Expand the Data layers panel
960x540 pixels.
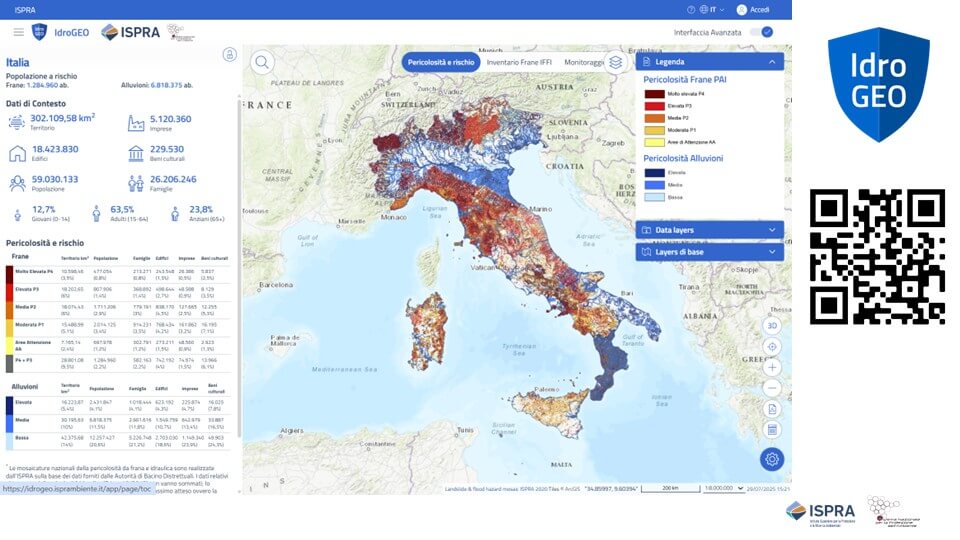772,230
